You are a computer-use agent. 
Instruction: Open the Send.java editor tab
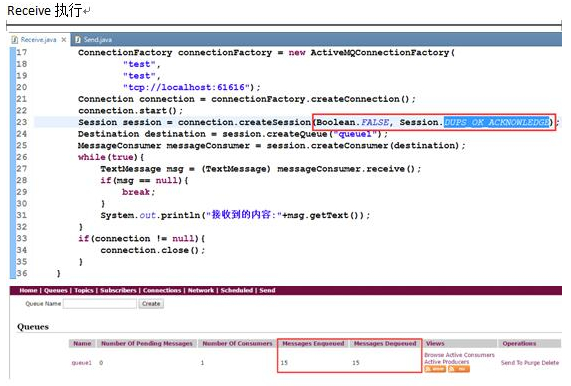click(98, 40)
